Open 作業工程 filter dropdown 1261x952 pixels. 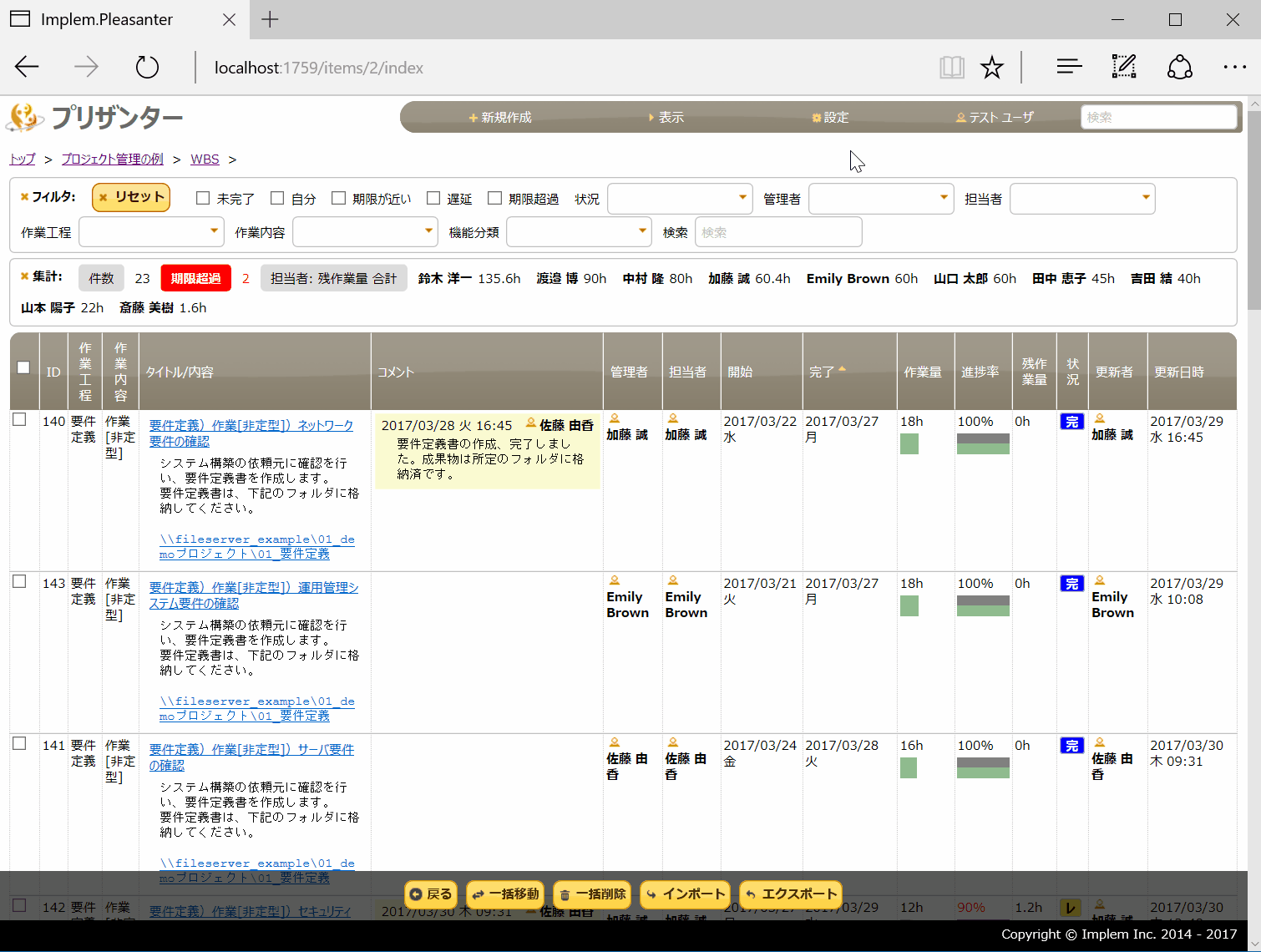pyautogui.click(x=151, y=232)
